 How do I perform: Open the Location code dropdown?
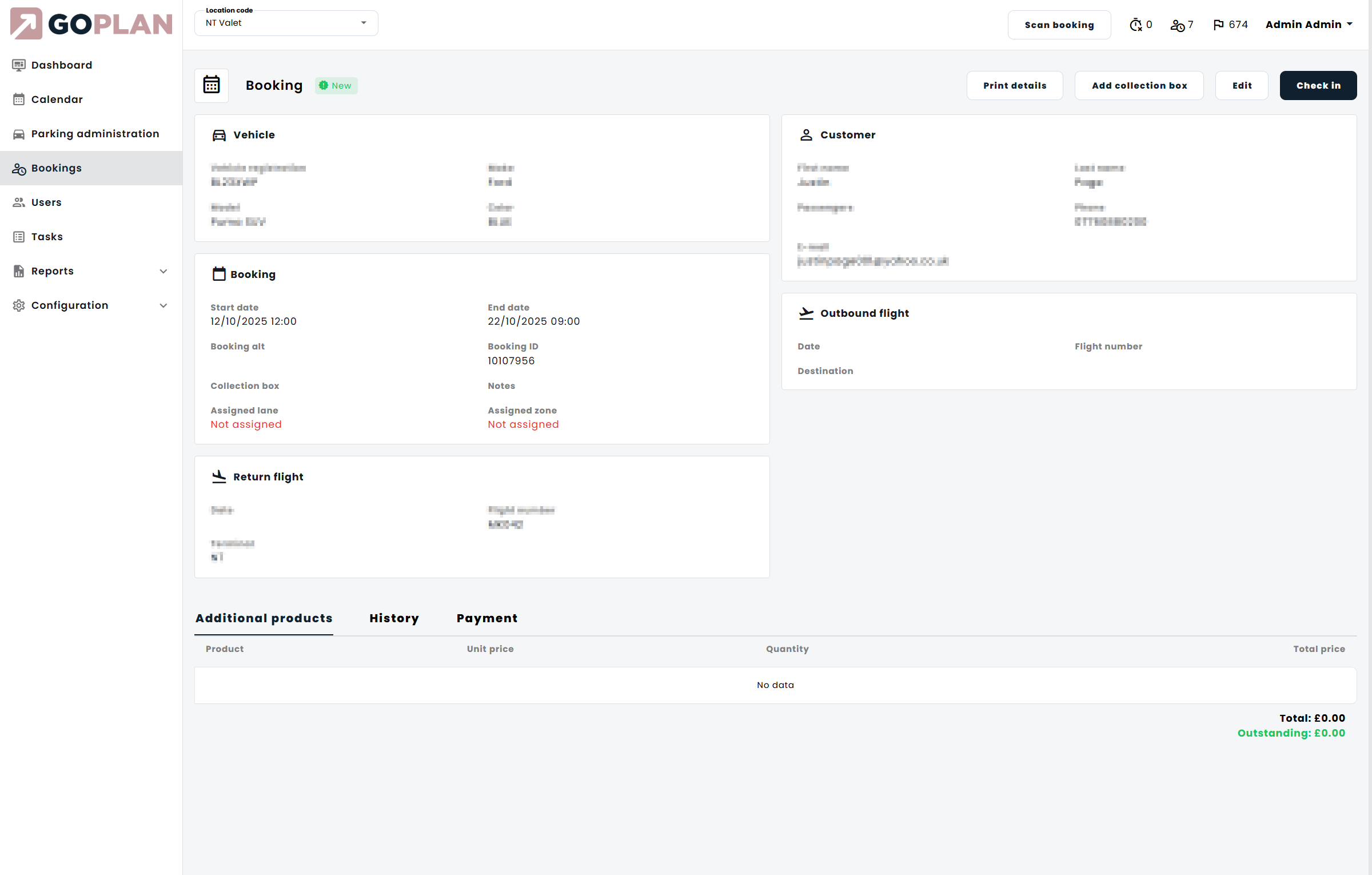285,23
